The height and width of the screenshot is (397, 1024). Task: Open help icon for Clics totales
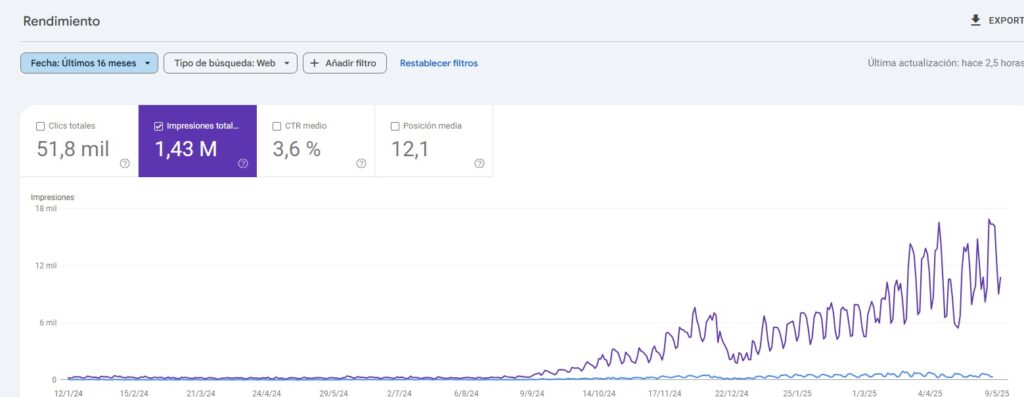125,164
